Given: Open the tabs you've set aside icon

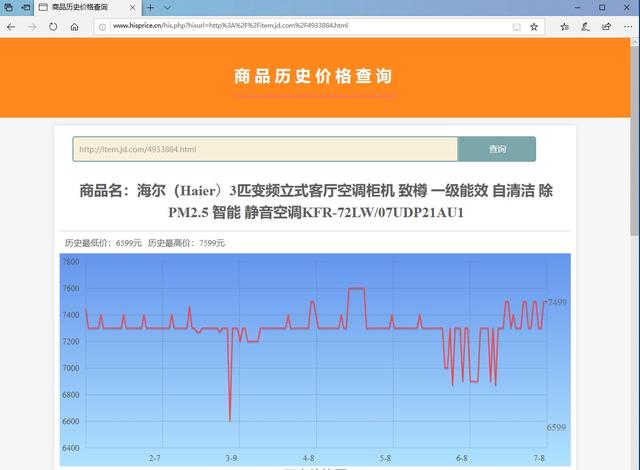Looking at the screenshot, I should point(8,7).
